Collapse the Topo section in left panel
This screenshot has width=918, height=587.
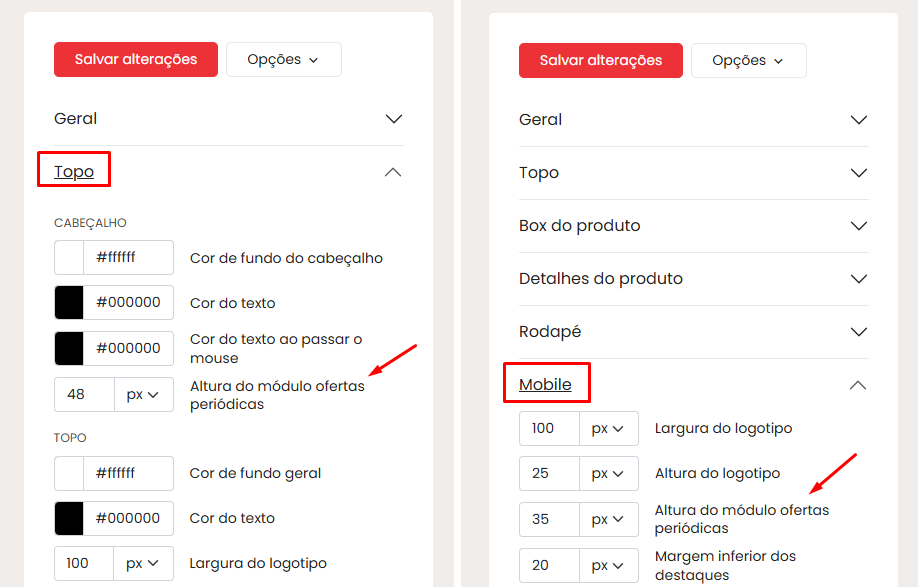coord(393,172)
